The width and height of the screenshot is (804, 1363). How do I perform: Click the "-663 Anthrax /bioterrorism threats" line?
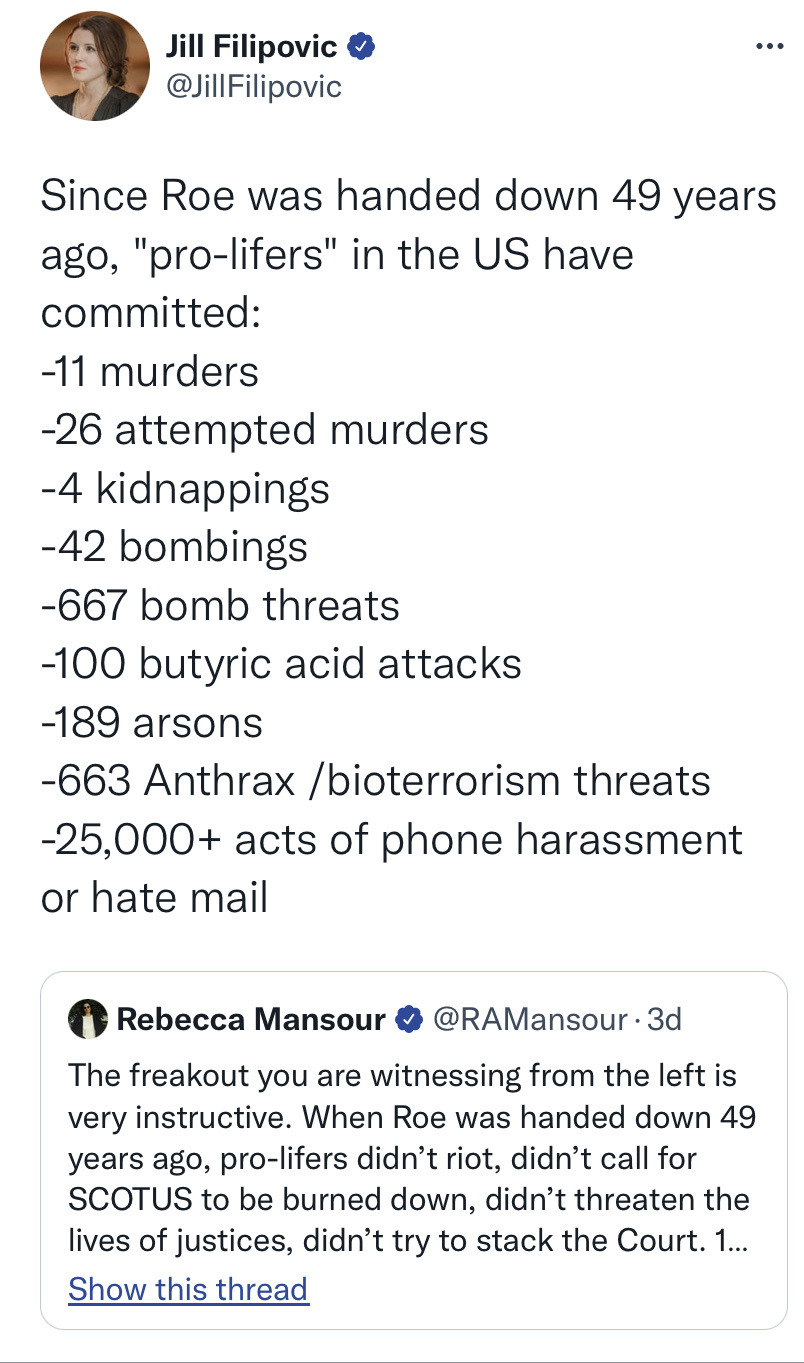click(376, 780)
